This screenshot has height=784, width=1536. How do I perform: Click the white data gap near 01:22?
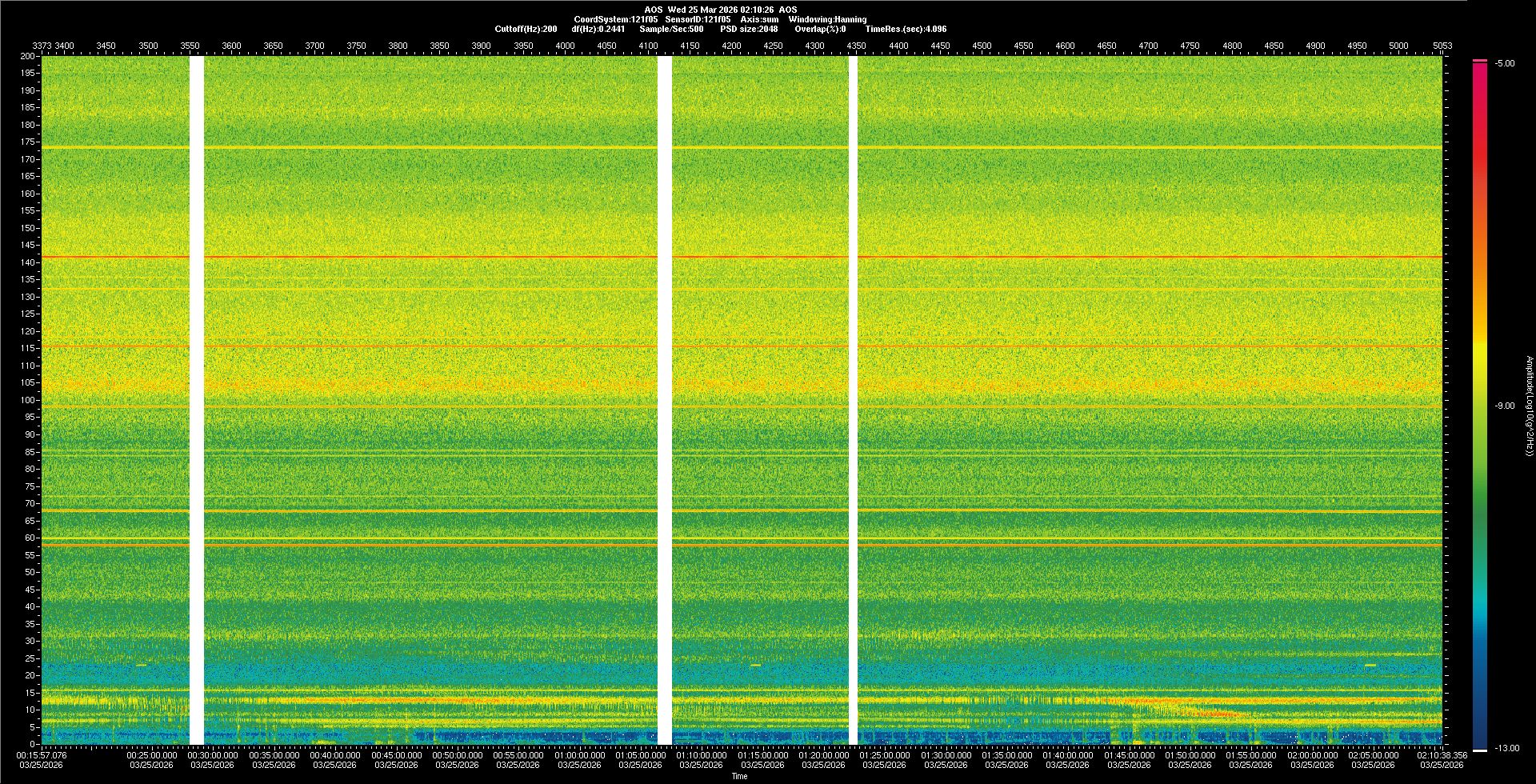tap(853, 400)
